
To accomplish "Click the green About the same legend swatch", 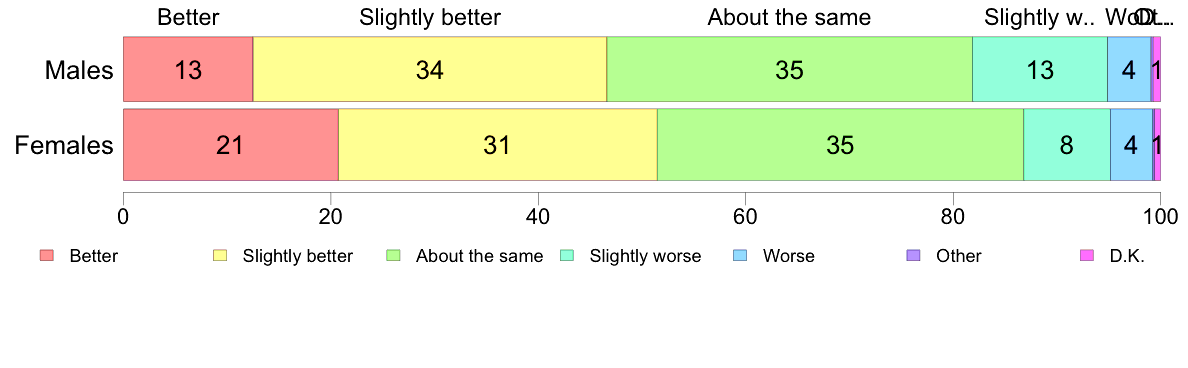I will [393, 256].
